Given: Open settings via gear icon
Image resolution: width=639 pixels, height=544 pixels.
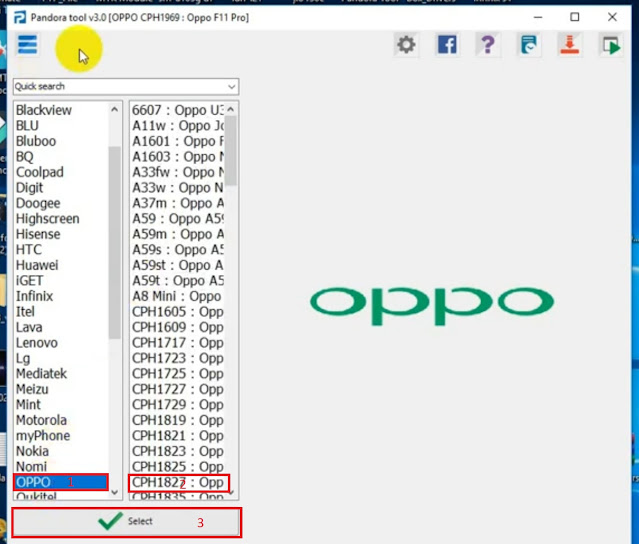Looking at the screenshot, I should 406,44.
